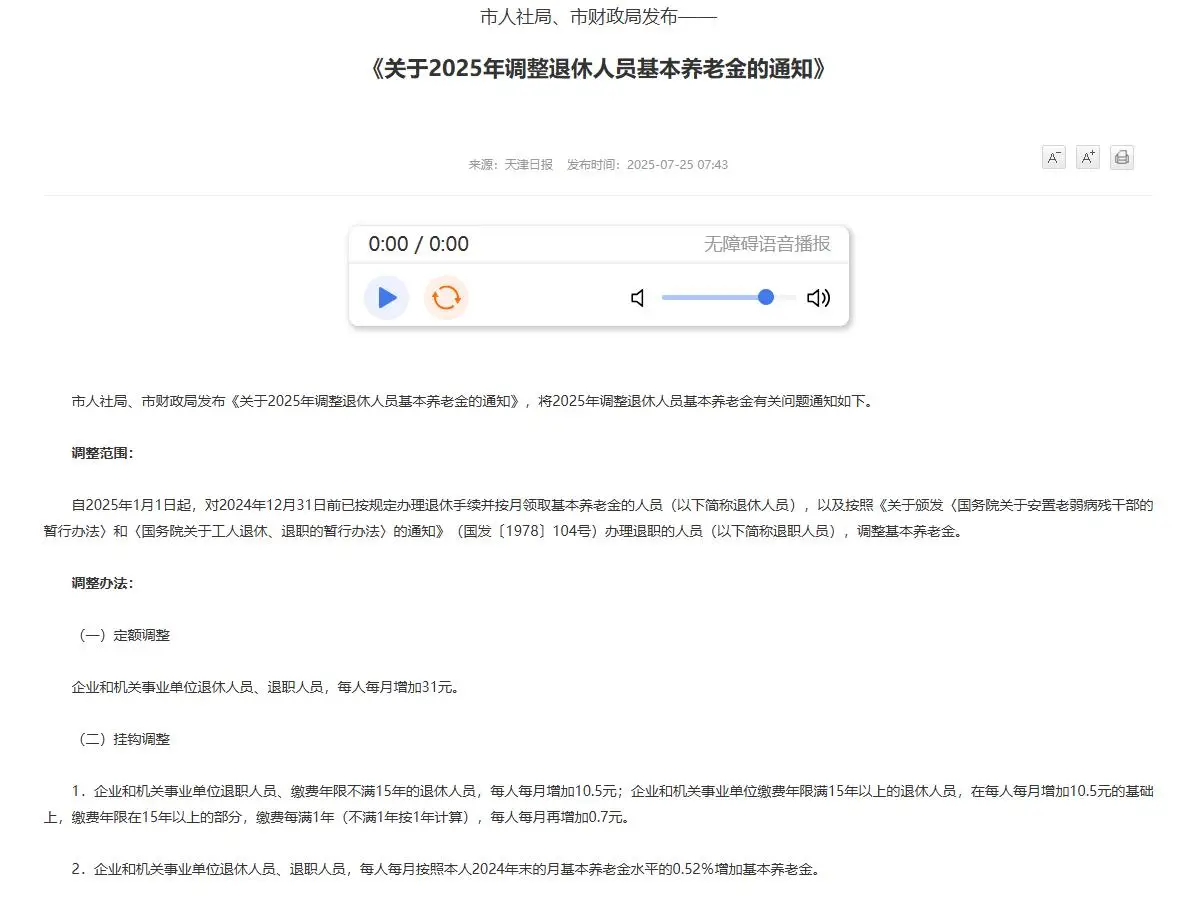Open the article title 《关于2025年调整退休人员基本养老金的通知》

click(x=599, y=68)
